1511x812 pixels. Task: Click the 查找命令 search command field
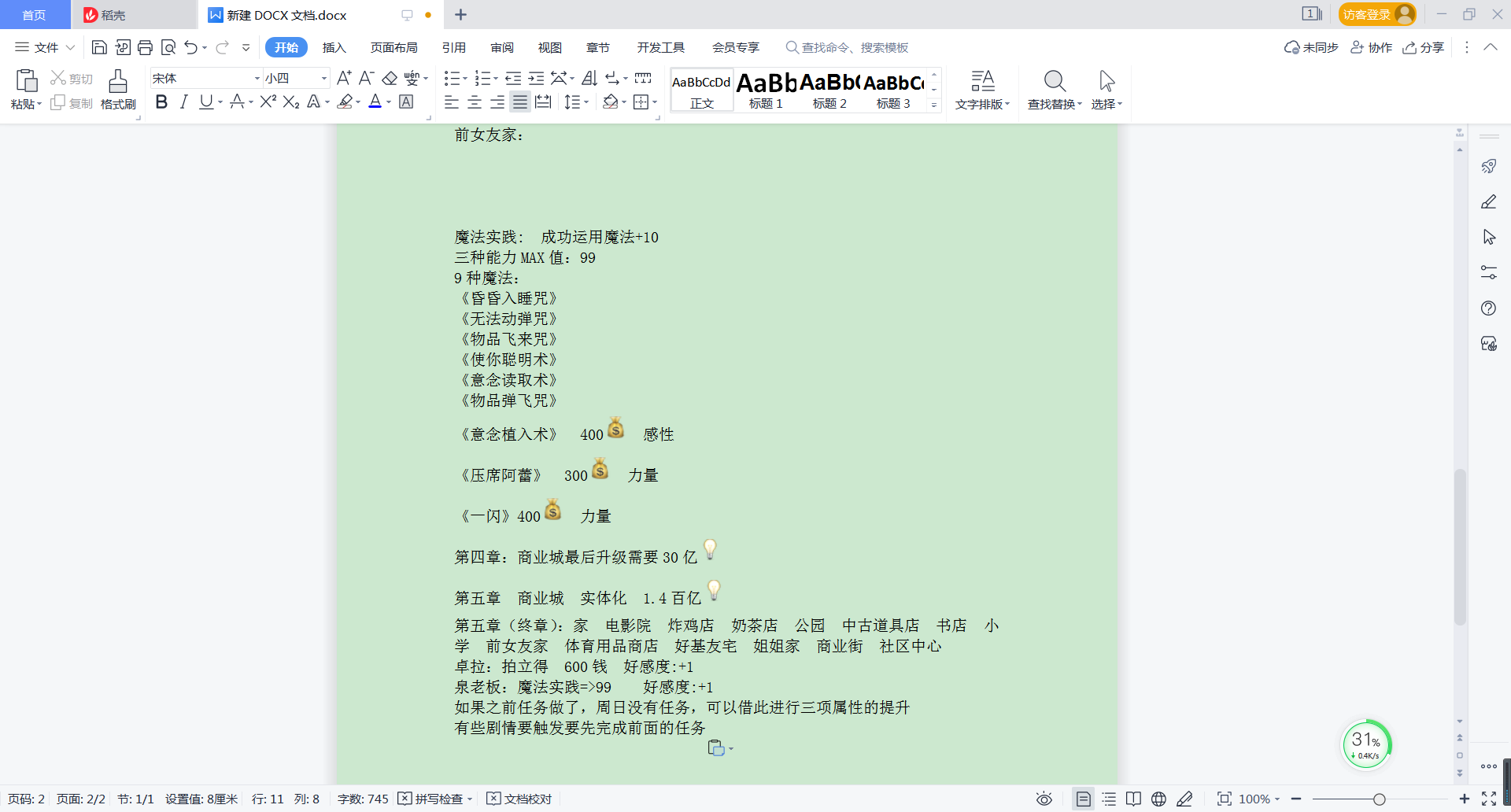coord(848,48)
